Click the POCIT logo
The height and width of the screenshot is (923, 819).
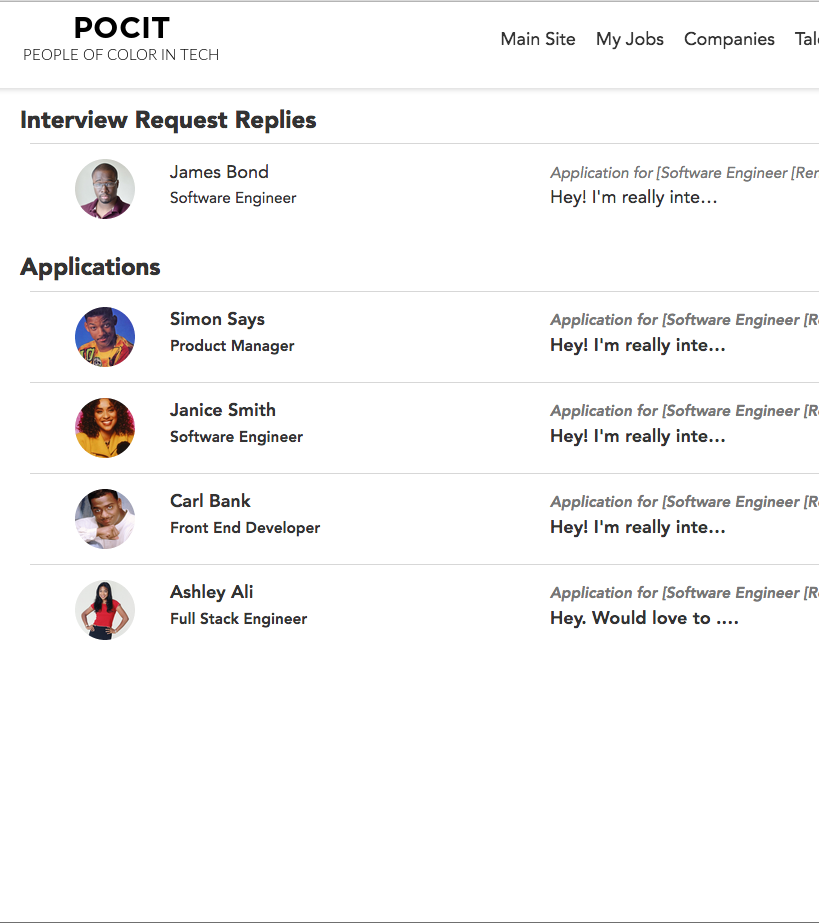(120, 28)
